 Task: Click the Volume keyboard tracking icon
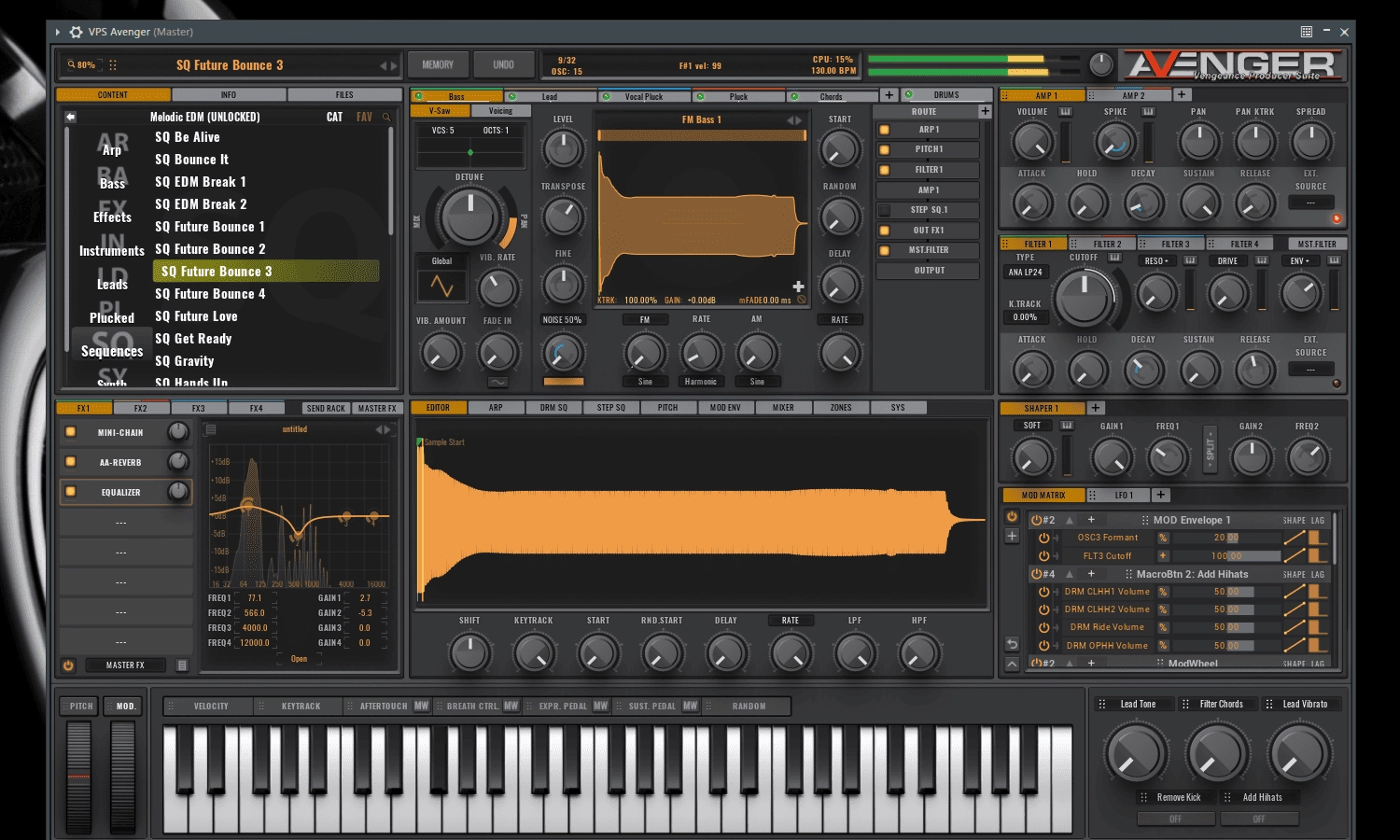click(x=1065, y=112)
